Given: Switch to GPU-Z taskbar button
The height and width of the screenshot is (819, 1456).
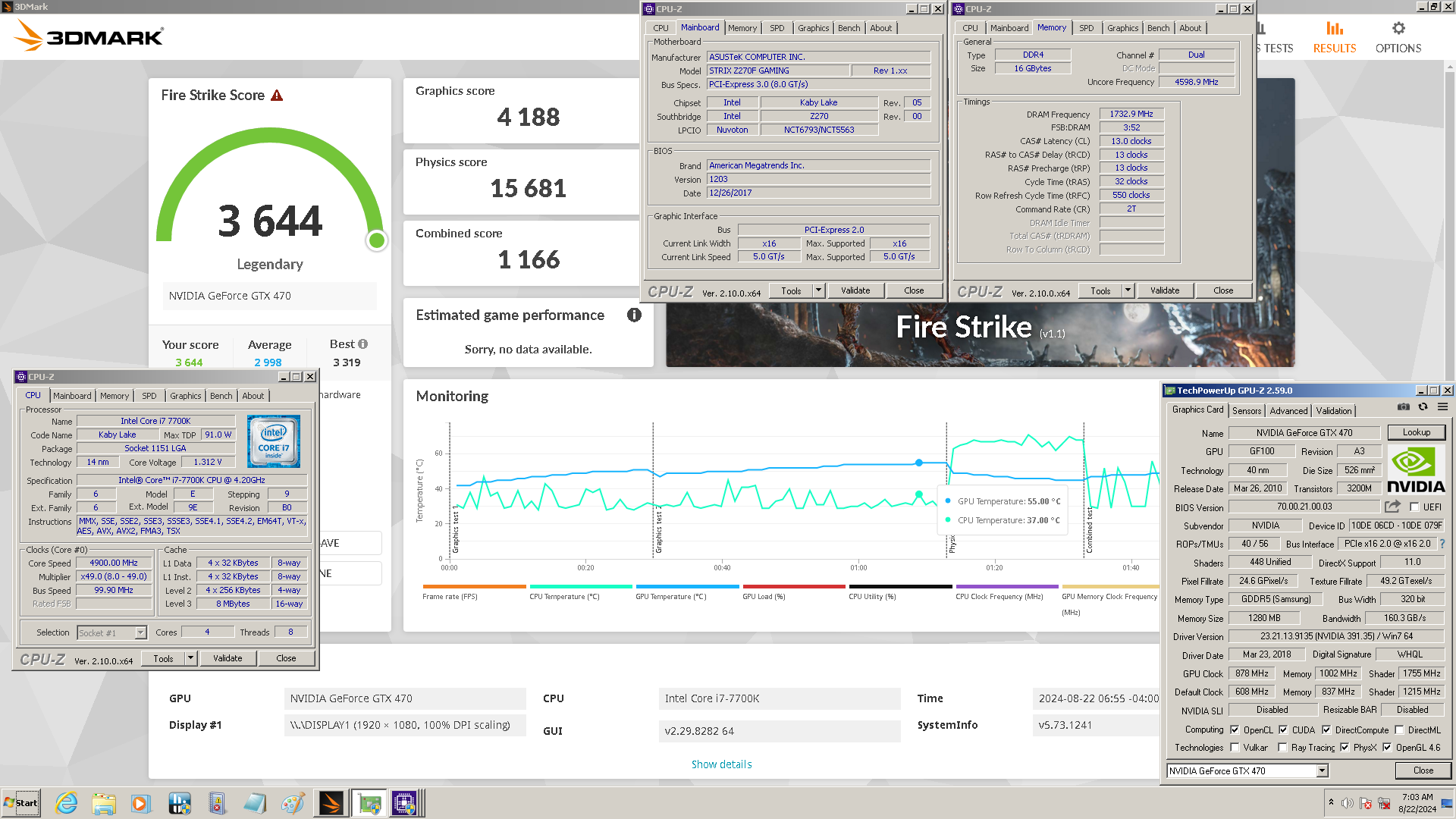Looking at the screenshot, I should [x=369, y=803].
